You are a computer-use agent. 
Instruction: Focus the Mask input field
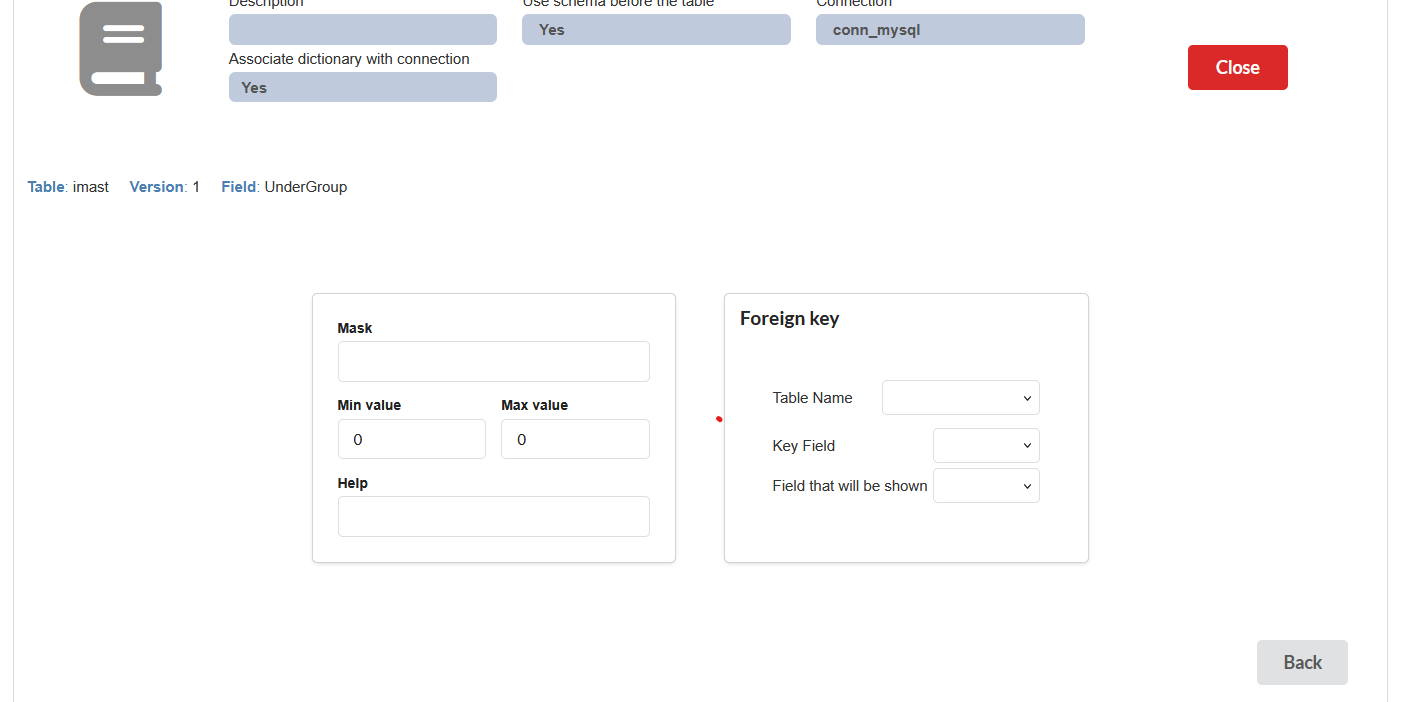pyautogui.click(x=493, y=361)
